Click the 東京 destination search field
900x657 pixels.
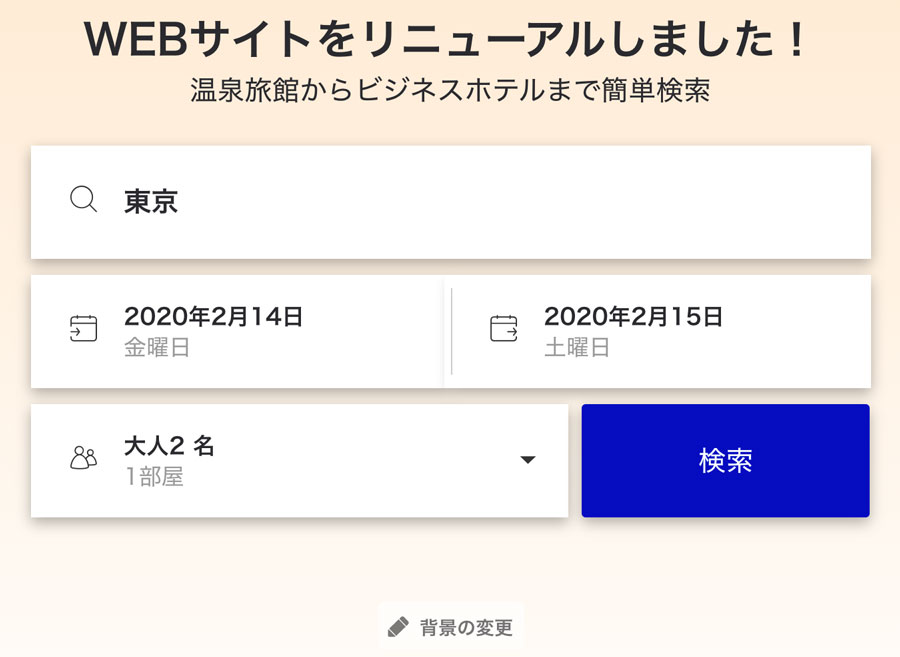click(451, 202)
